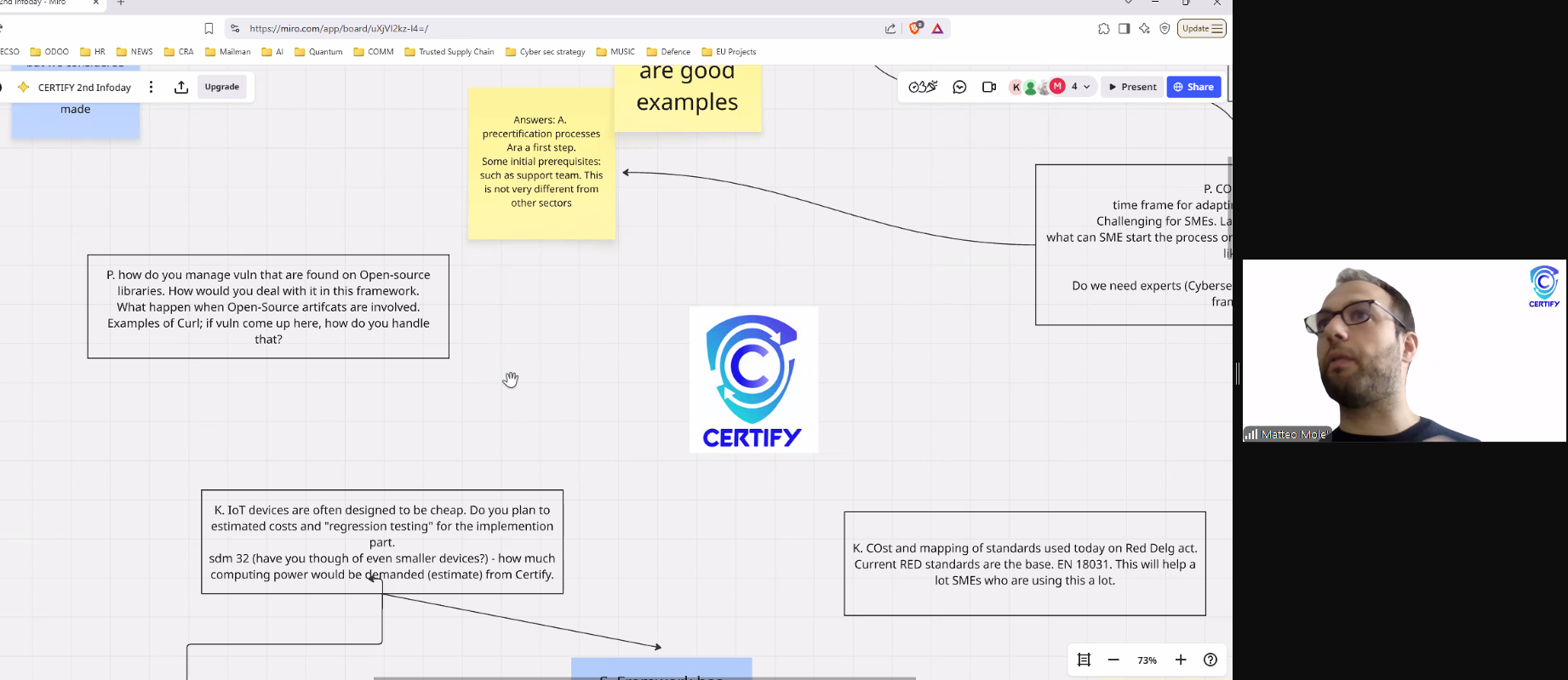Open the NEWS bookmarks folder
Viewport: 1568px width, 680px height.
coord(134,52)
